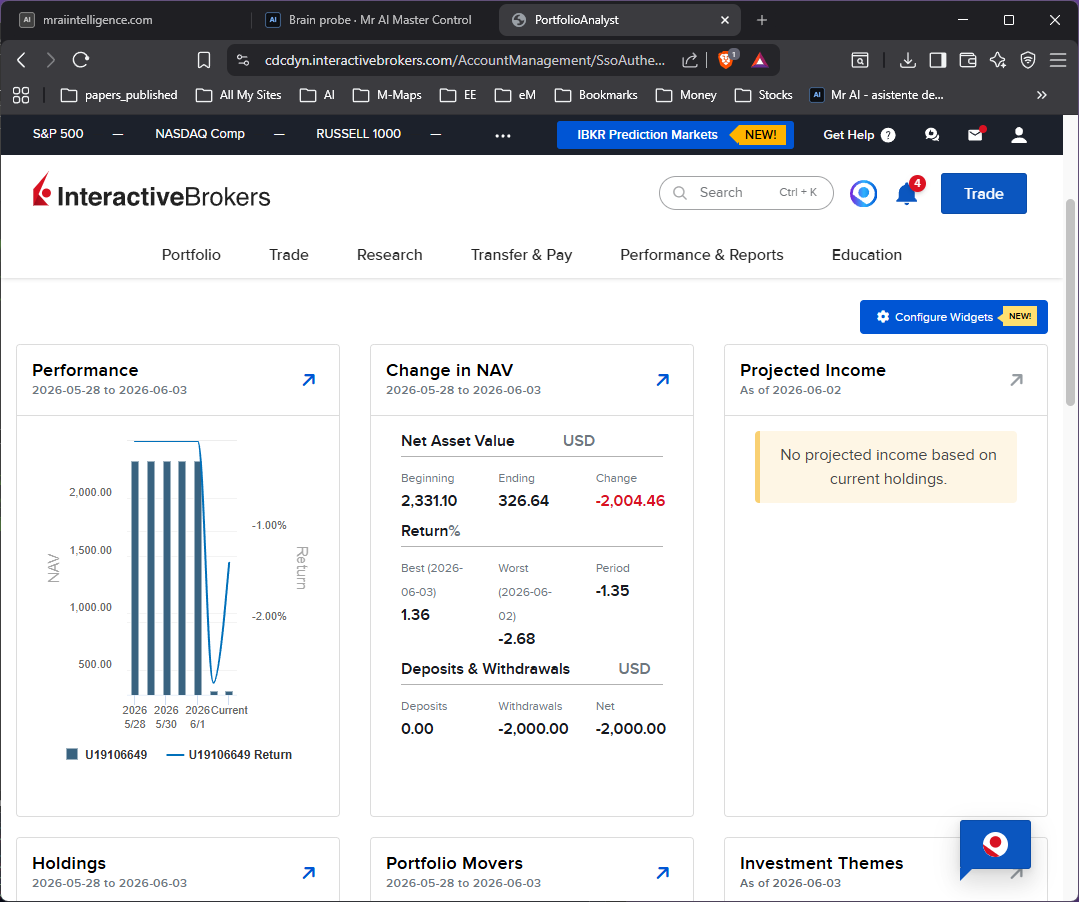Show more bookmarks chevron

1042,95
